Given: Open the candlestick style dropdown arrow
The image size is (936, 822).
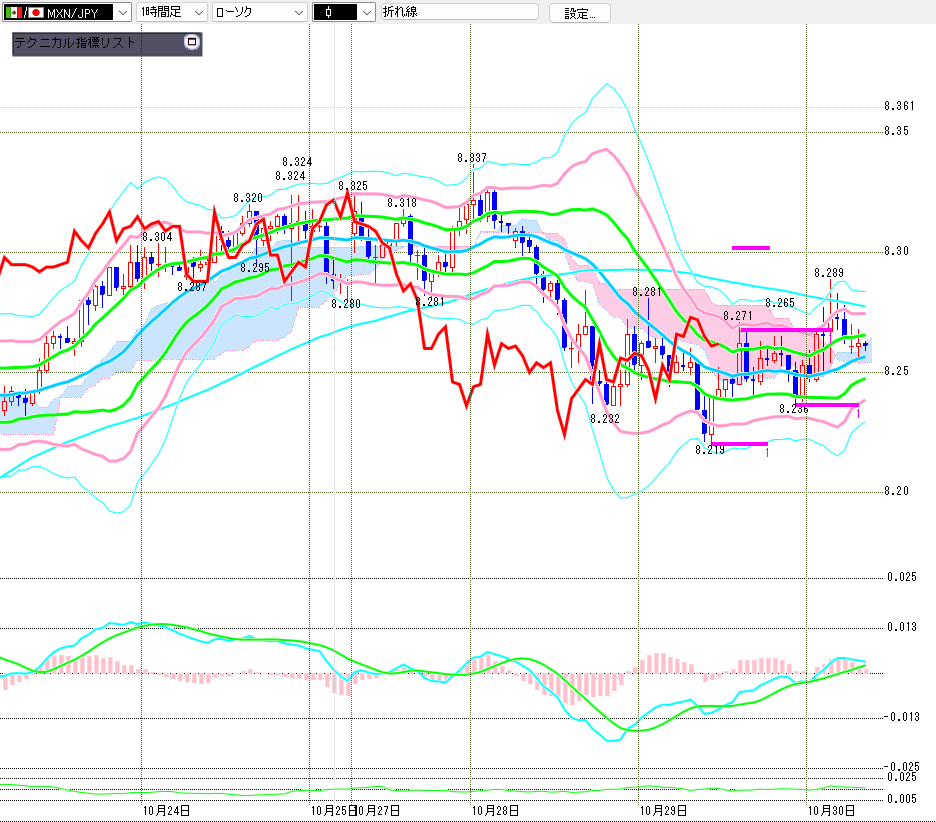Looking at the screenshot, I should tap(366, 12).
